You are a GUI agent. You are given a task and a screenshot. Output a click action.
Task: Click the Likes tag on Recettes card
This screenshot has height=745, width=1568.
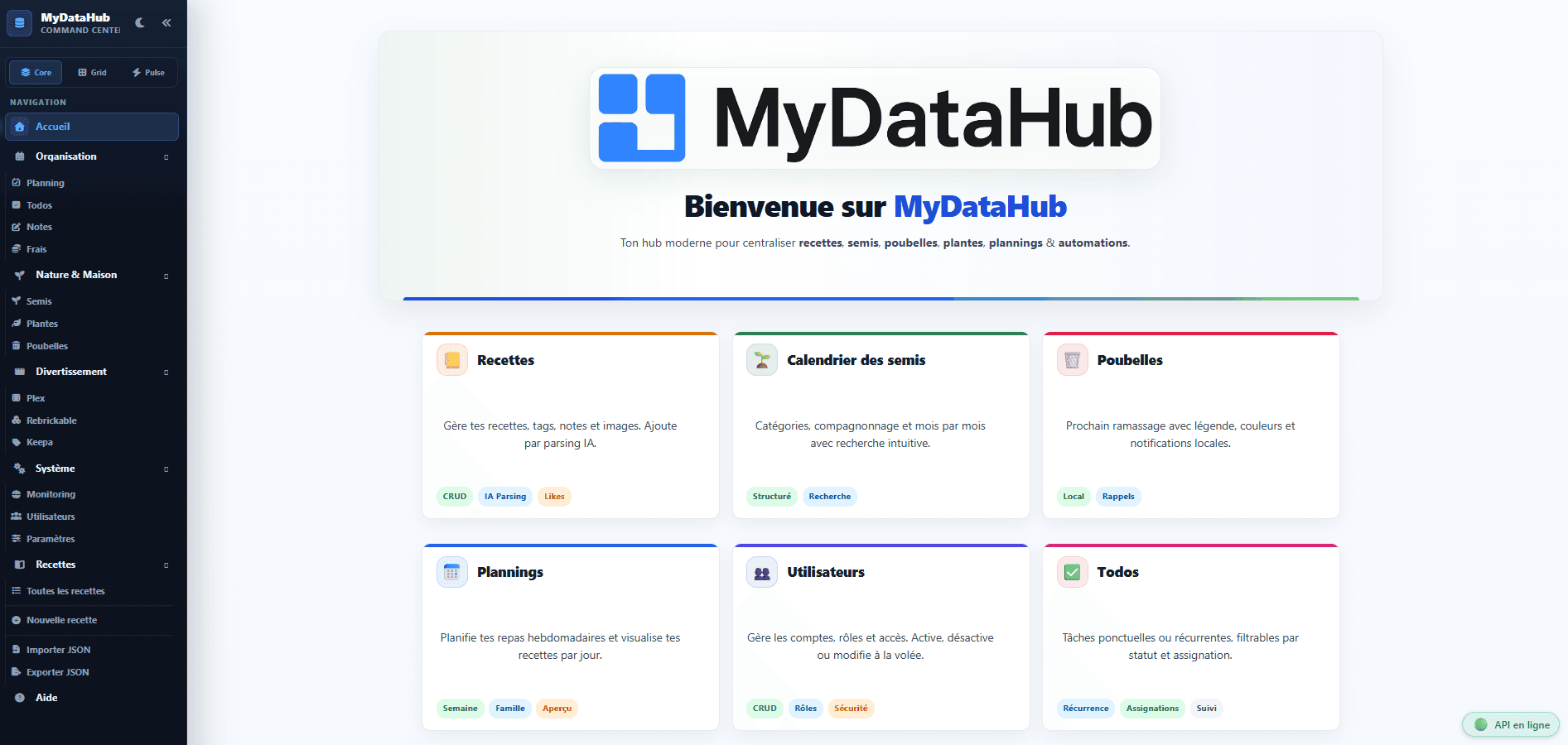click(x=554, y=497)
